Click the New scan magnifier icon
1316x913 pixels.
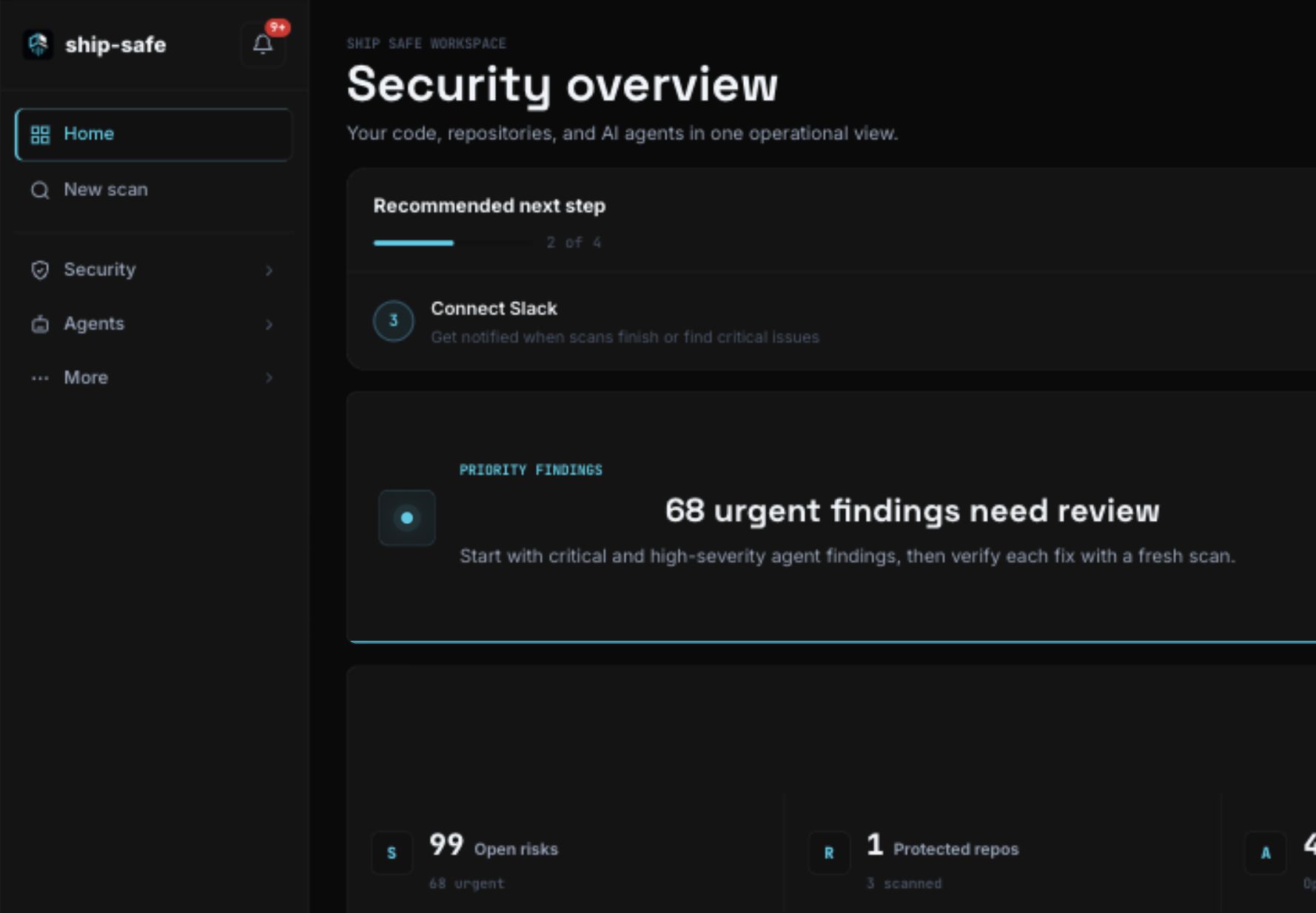click(40, 190)
